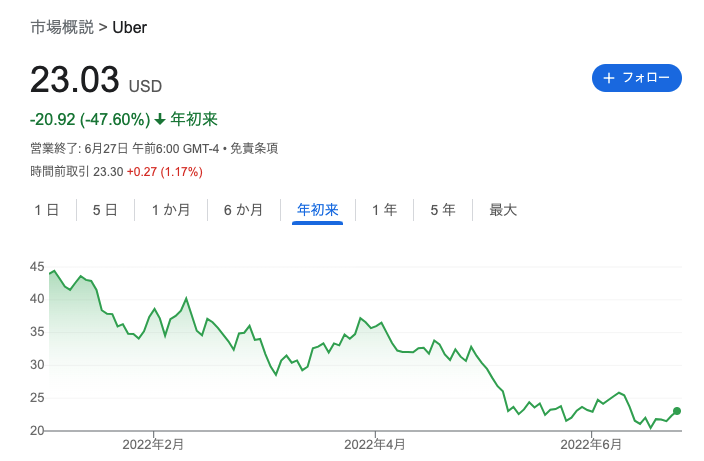
Task: Click the 2022年4月 axis label
Action: point(374,443)
